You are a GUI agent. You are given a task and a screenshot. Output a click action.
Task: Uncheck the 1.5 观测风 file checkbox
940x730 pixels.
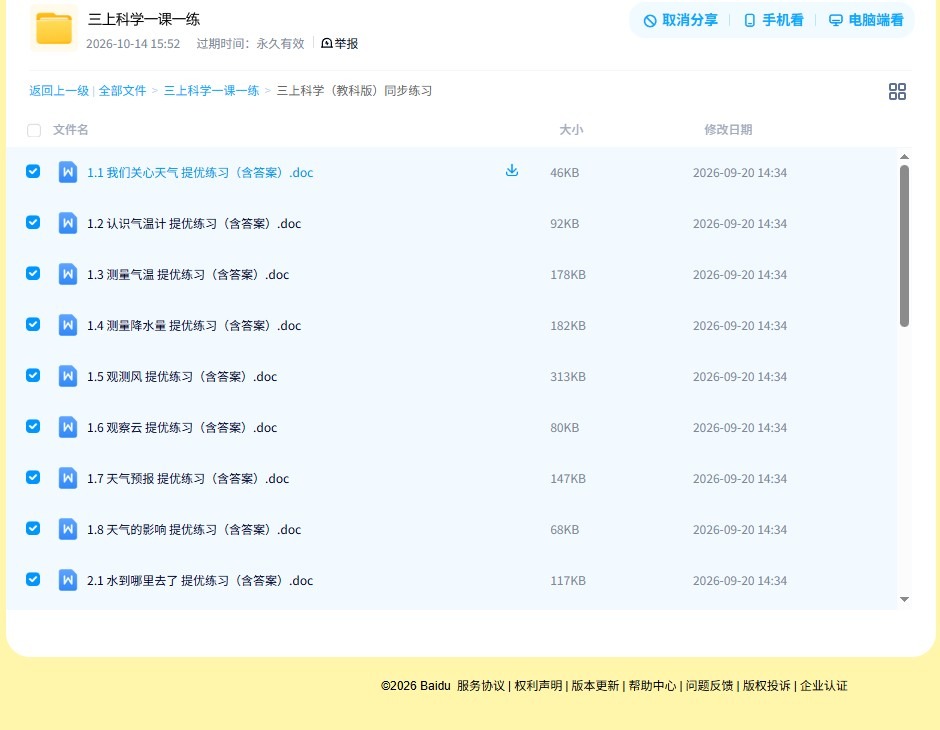[x=33, y=375]
